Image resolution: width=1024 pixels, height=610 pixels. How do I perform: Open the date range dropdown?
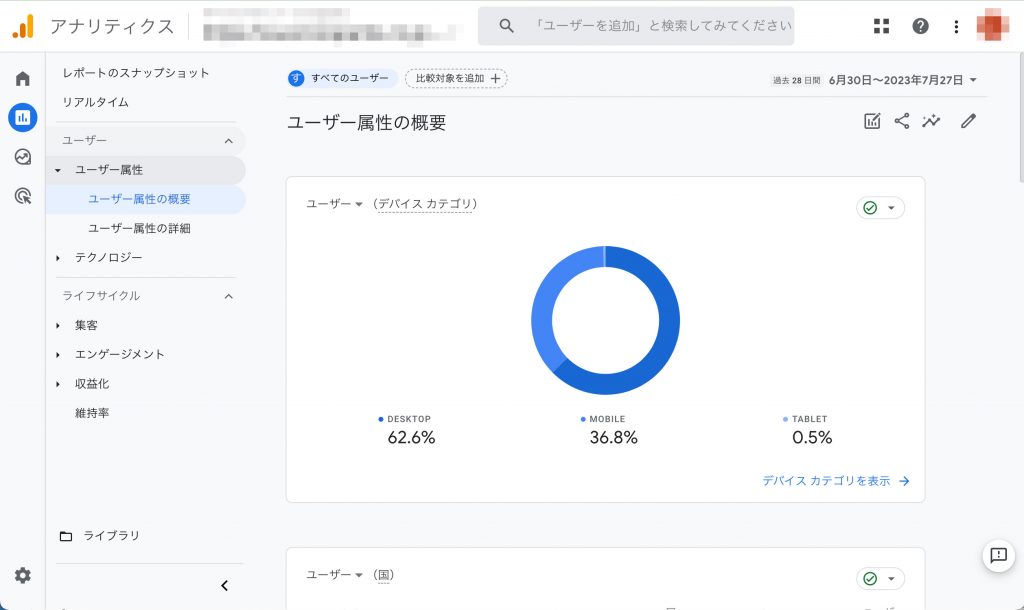pos(902,80)
